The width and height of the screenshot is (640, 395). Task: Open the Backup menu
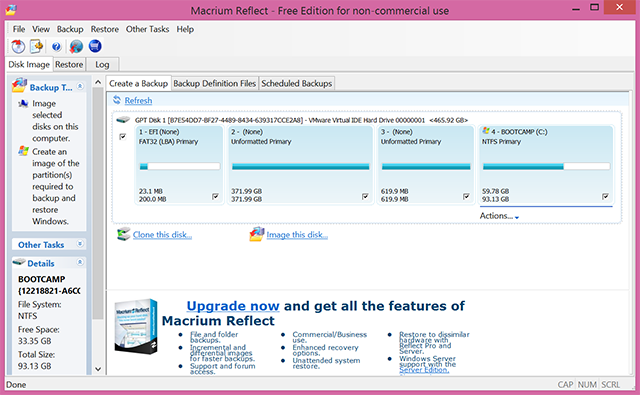coord(70,29)
